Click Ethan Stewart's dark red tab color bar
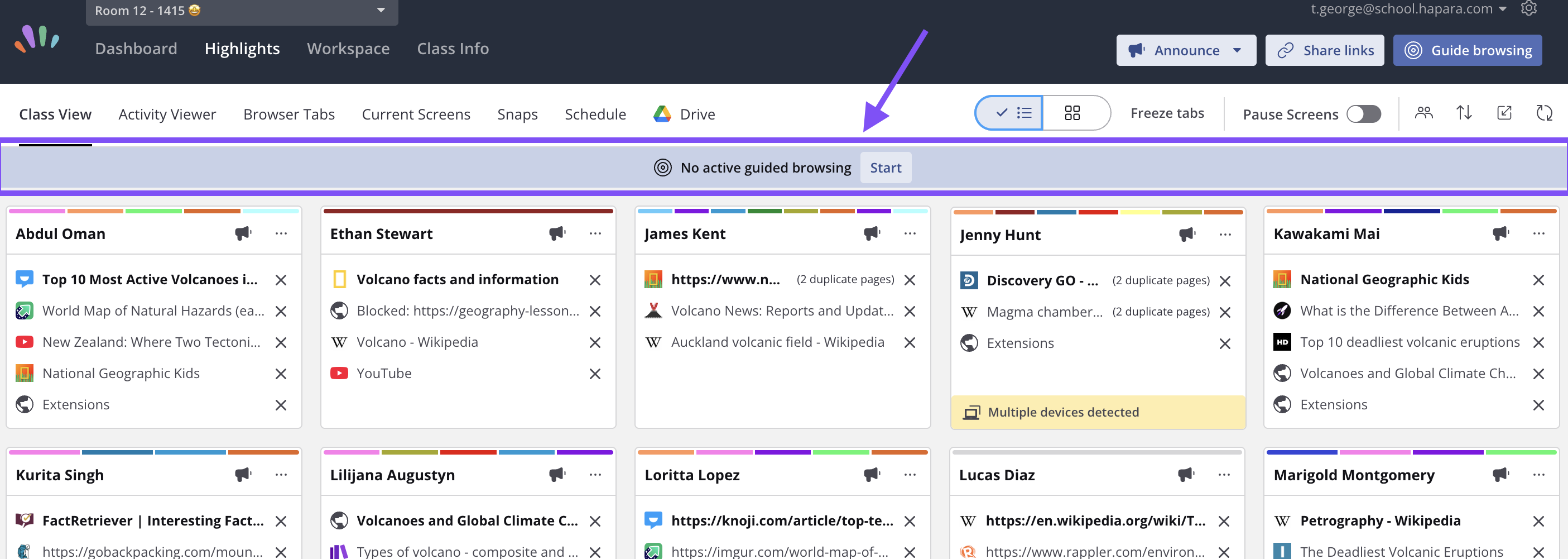1568x559 pixels. pyautogui.click(x=468, y=211)
